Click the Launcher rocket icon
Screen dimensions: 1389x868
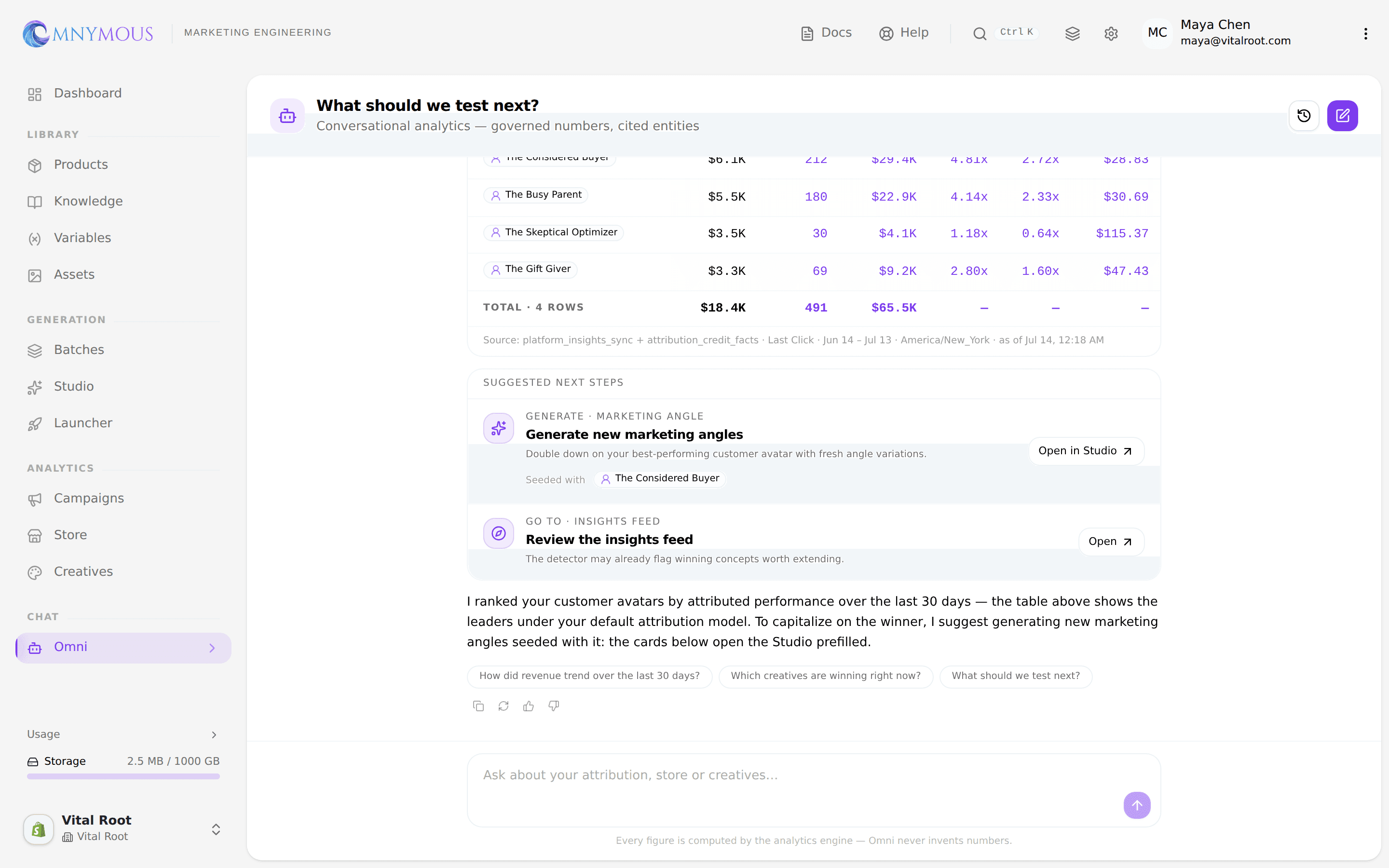point(35,424)
